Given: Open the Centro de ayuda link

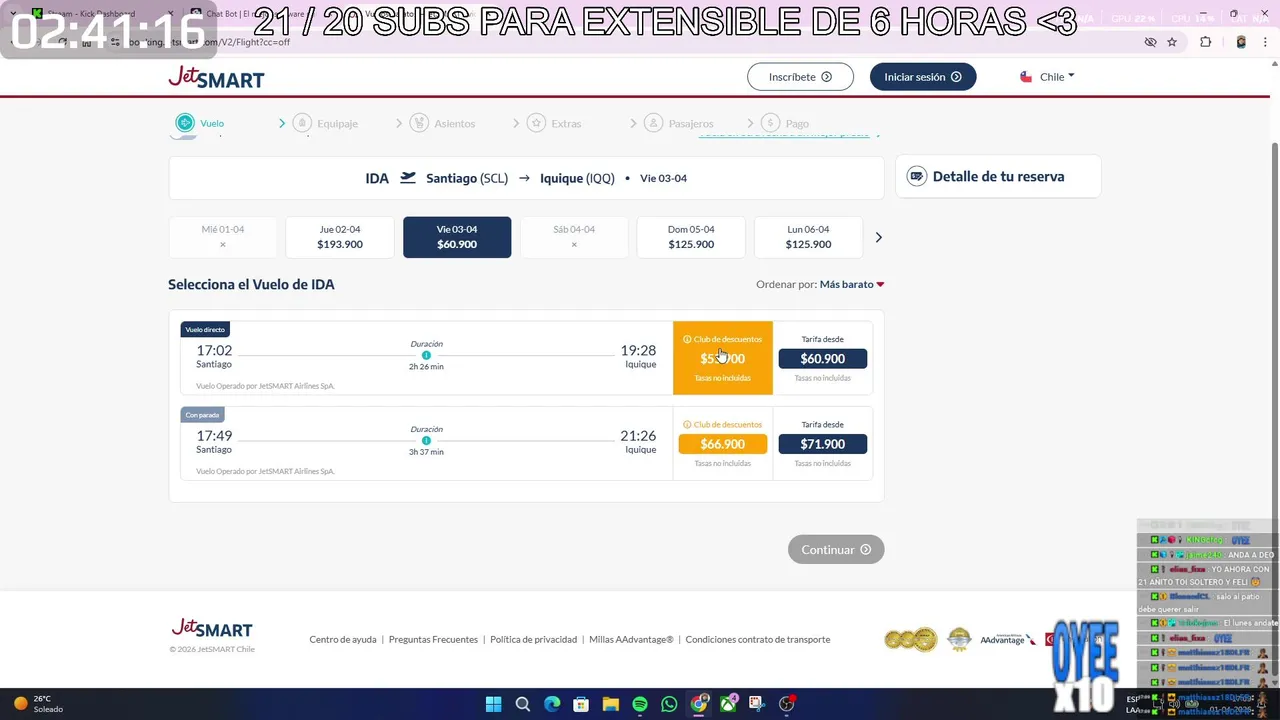Looking at the screenshot, I should click(343, 639).
